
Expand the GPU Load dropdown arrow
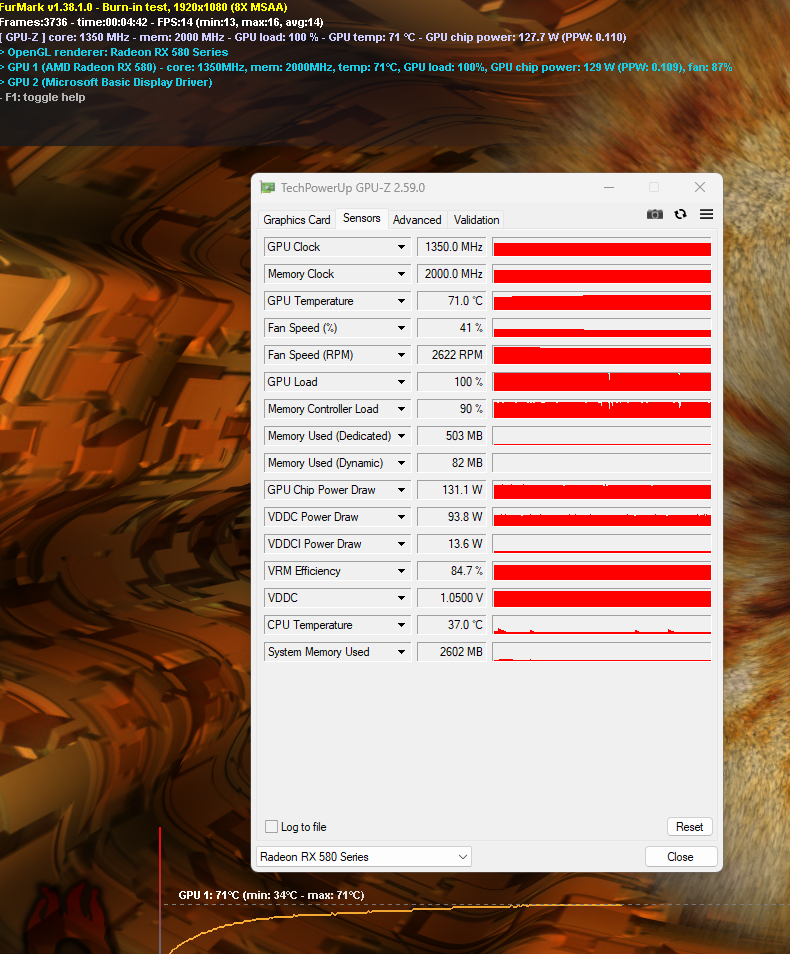click(401, 381)
